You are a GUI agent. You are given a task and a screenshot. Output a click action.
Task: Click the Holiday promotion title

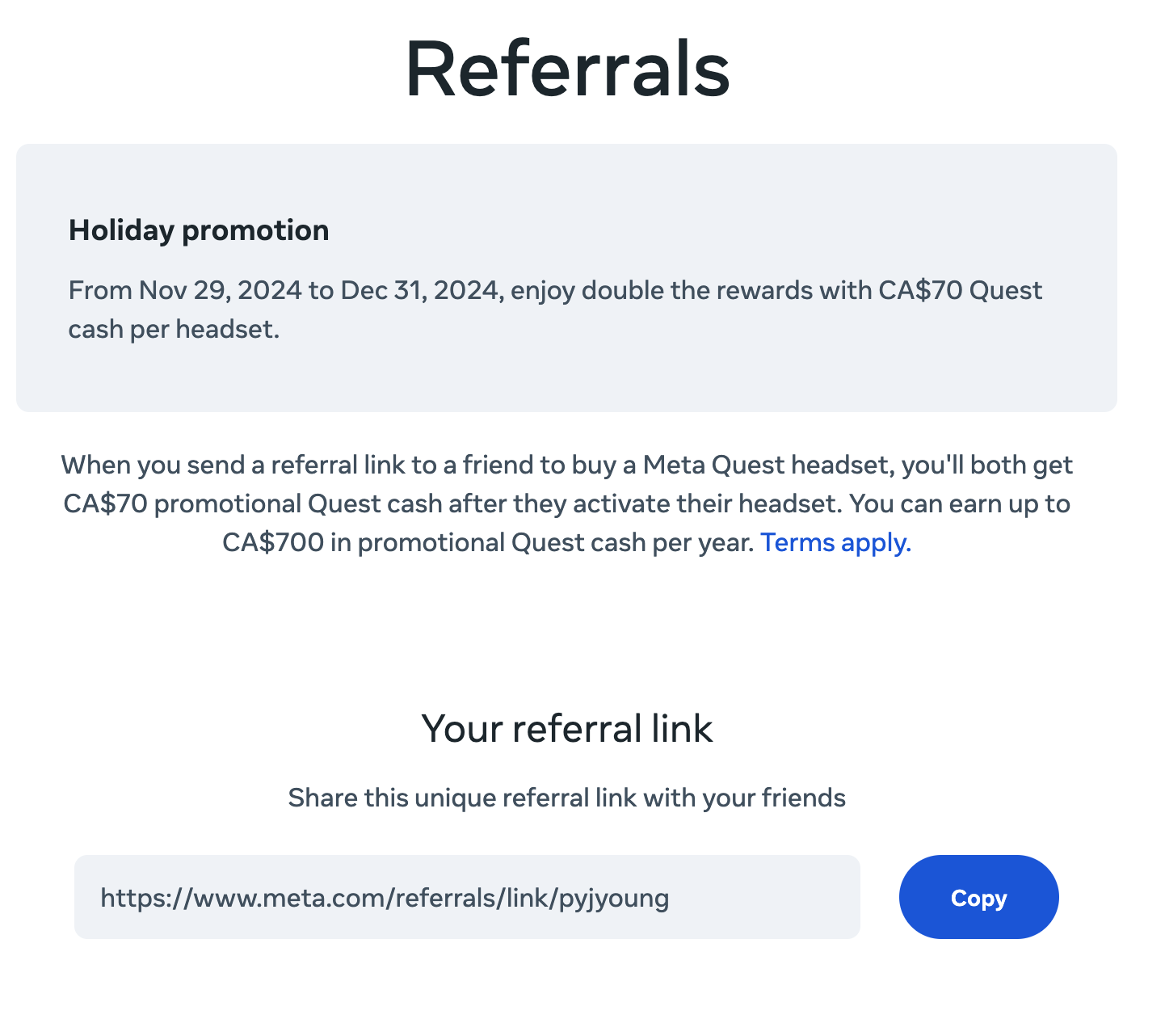(x=199, y=230)
